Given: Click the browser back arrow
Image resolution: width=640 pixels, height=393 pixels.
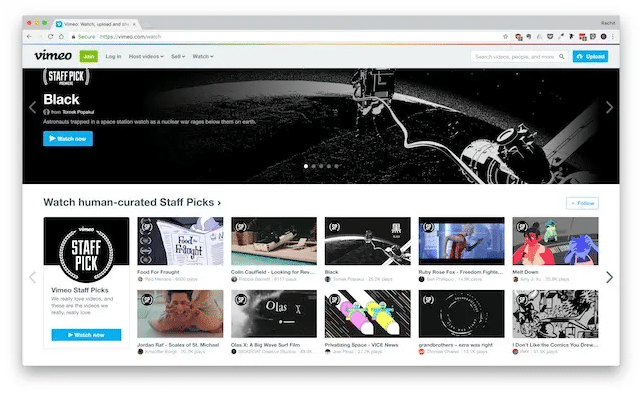Looking at the screenshot, I should (29, 36).
